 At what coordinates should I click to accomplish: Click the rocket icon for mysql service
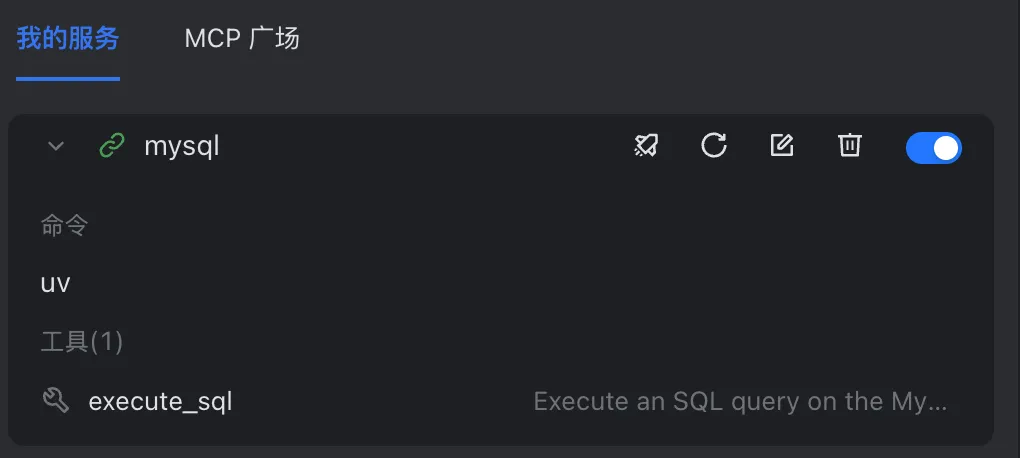[x=646, y=146]
